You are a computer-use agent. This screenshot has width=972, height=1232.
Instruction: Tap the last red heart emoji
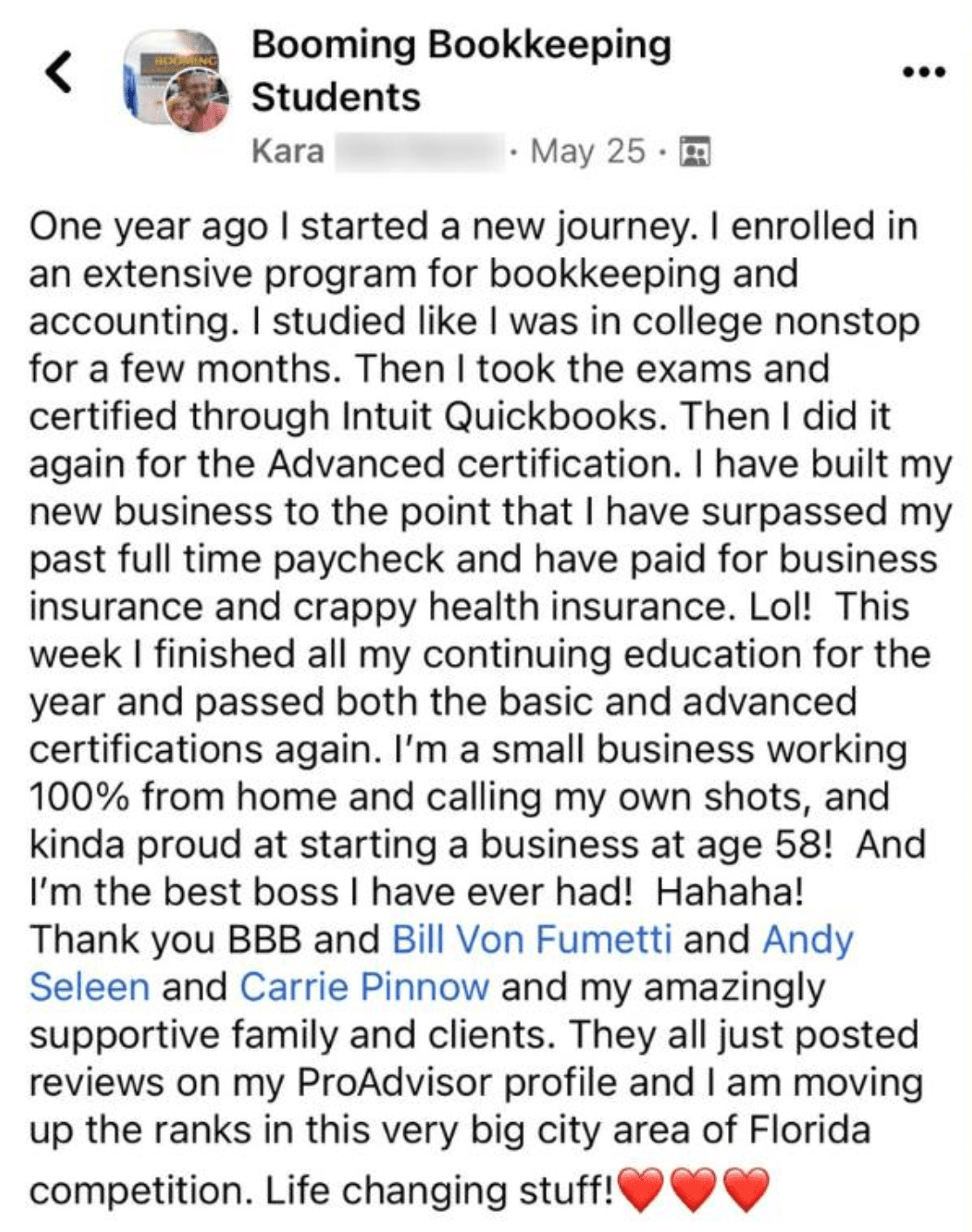coord(746,1190)
